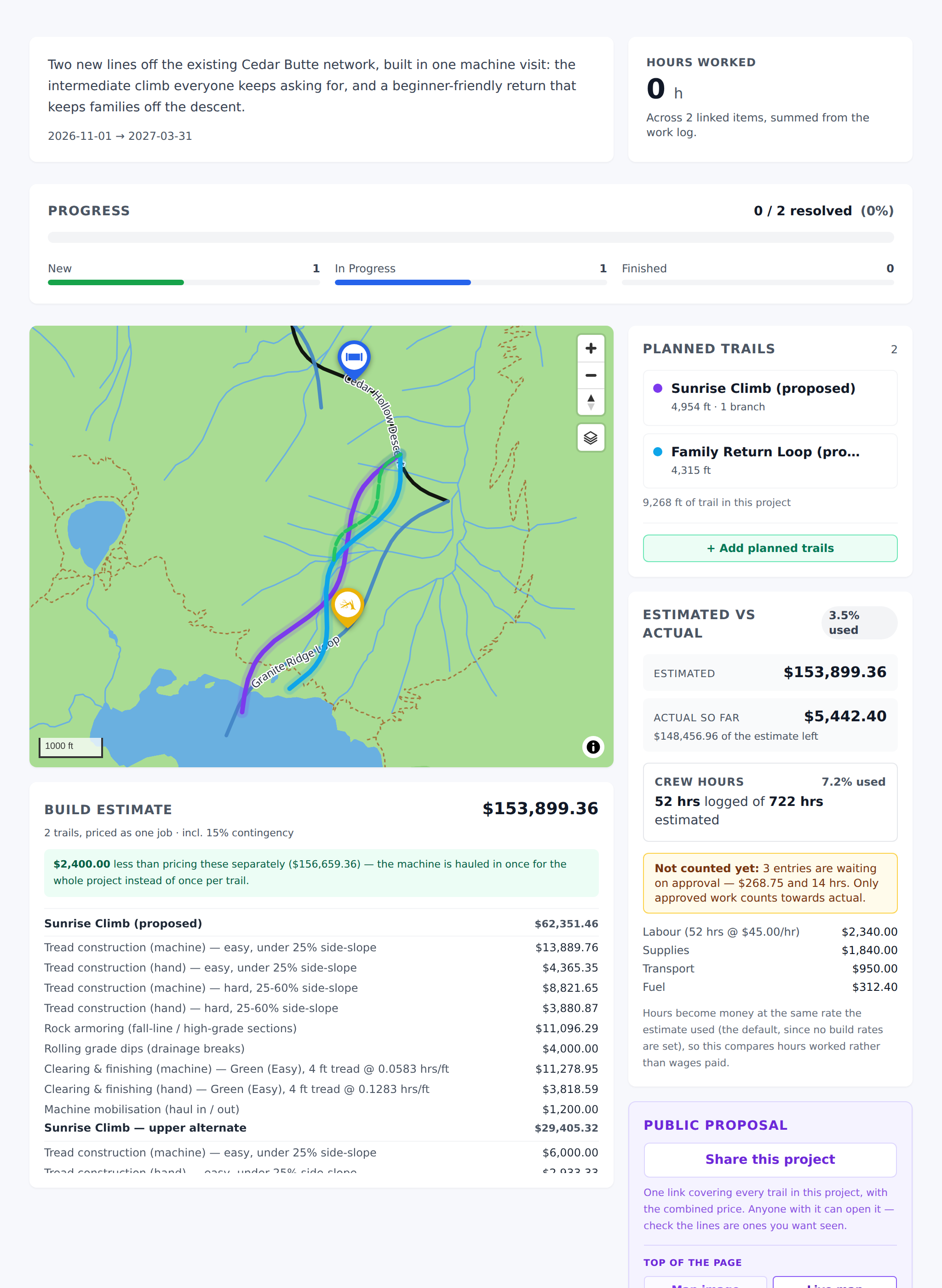Image resolution: width=942 pixels, height=1288 pixels.
Task: Click Share this project button
Action: [770, 1160]
